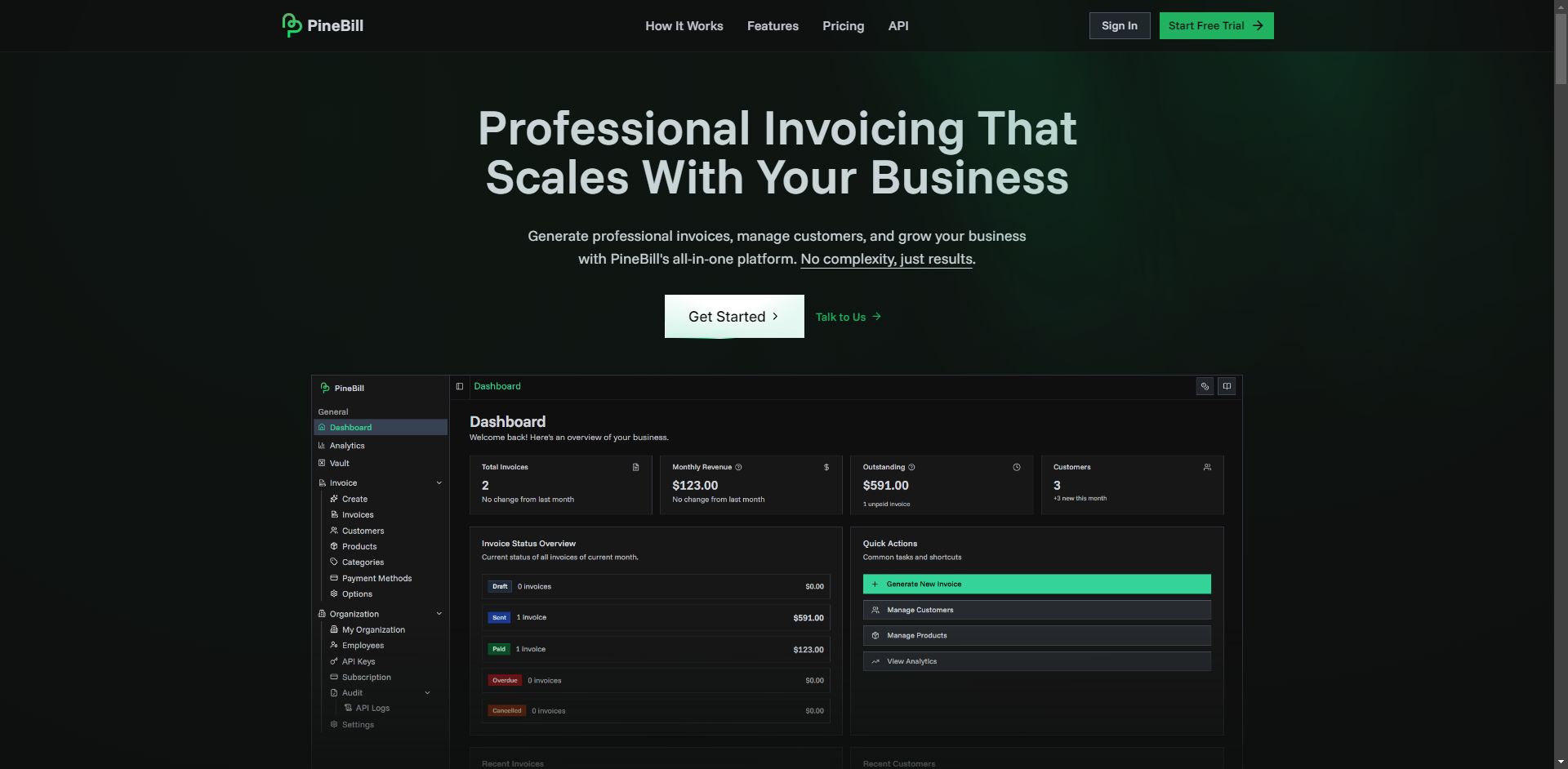This screenshot has height=769, width=1568.
Task: Click the Monthly Revenue info icon
Action: (738, 467)
